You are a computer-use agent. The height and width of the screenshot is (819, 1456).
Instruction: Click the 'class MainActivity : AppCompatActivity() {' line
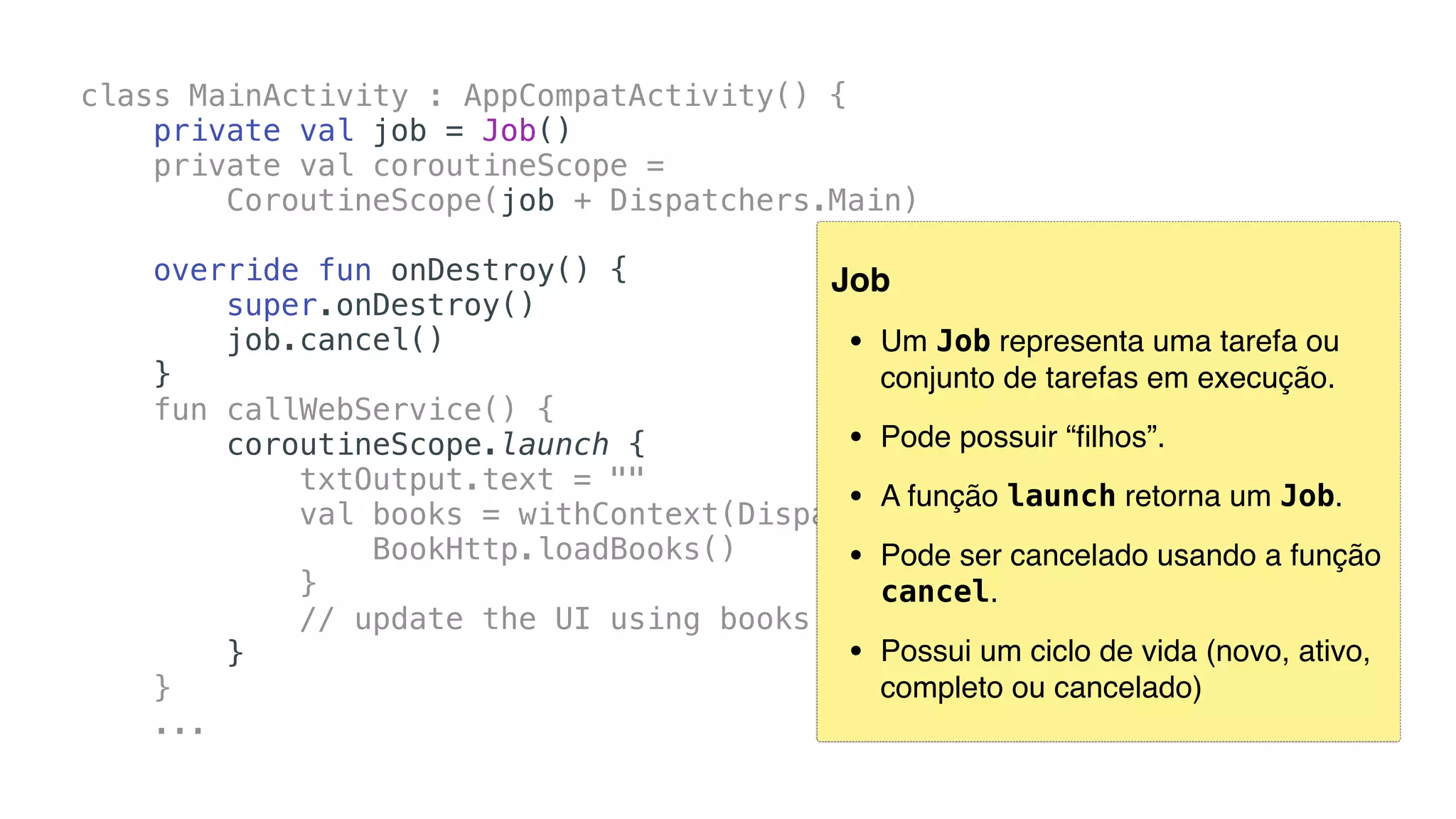[x=464, y=96]
